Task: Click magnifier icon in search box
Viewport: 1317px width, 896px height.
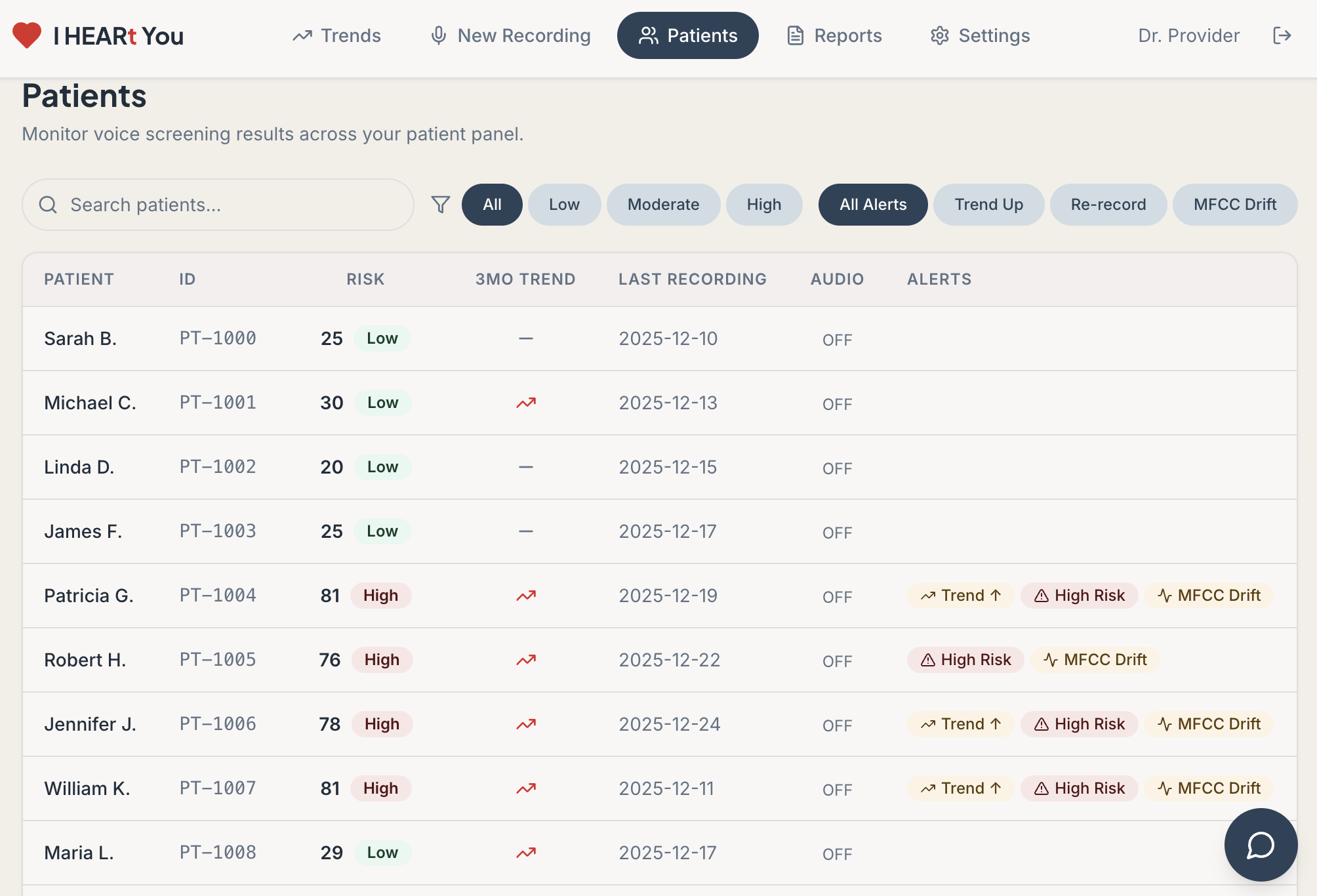Action: 48,205
